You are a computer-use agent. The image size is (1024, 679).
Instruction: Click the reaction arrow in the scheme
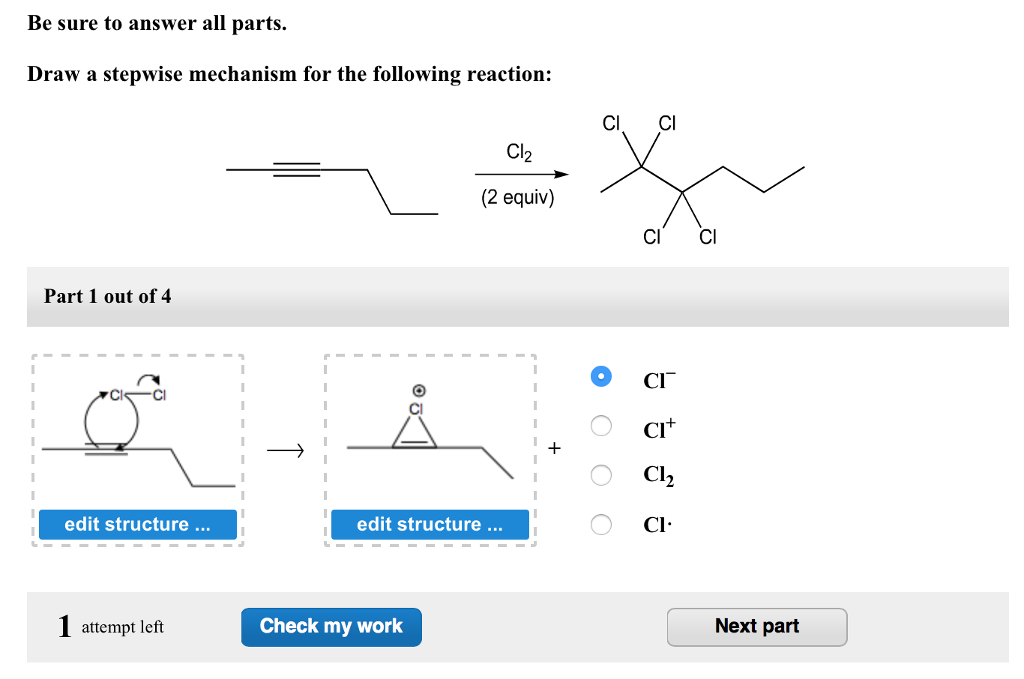(x=520, y=173)
